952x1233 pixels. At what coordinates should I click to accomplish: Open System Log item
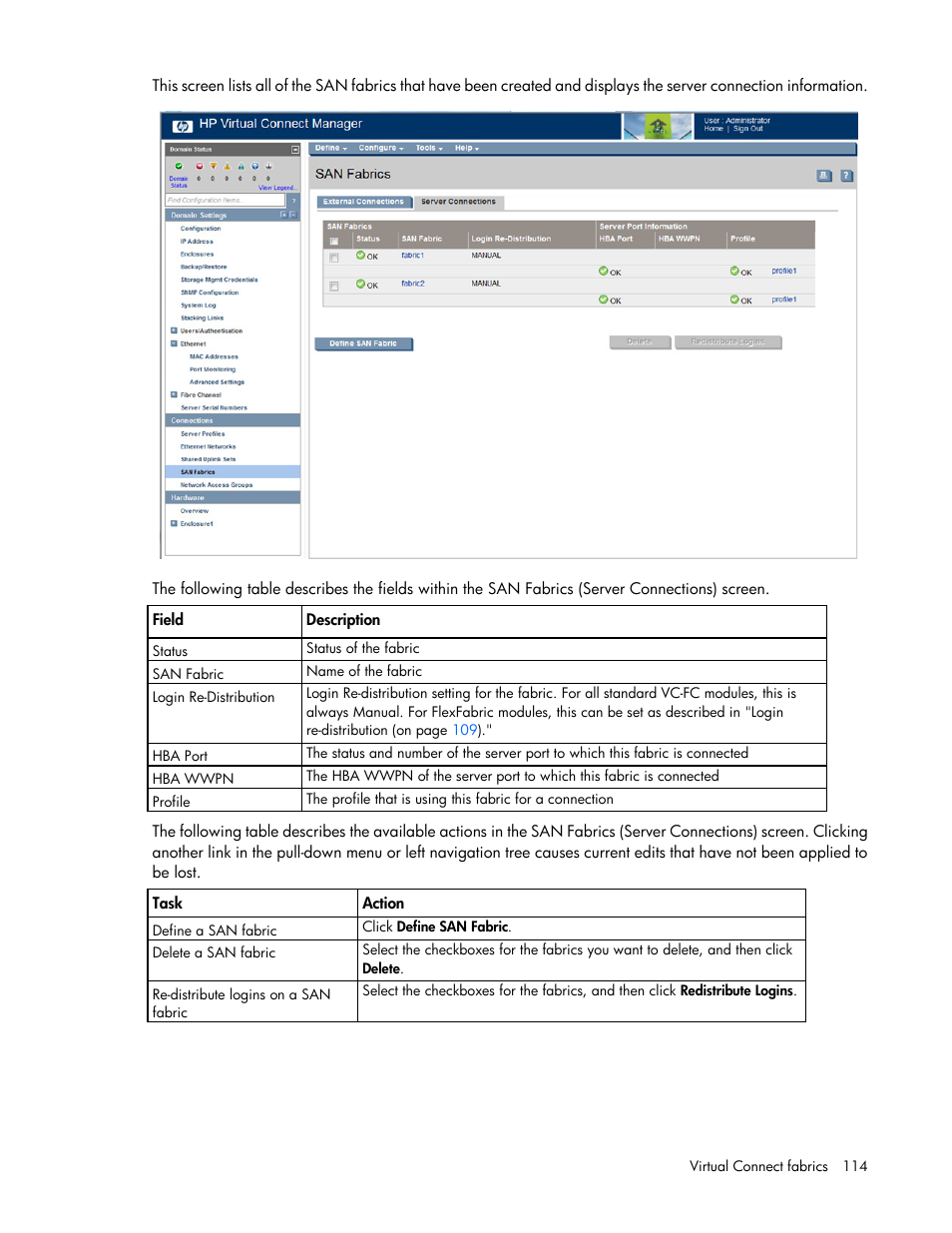pyautogui.click(x=198, y=306)
